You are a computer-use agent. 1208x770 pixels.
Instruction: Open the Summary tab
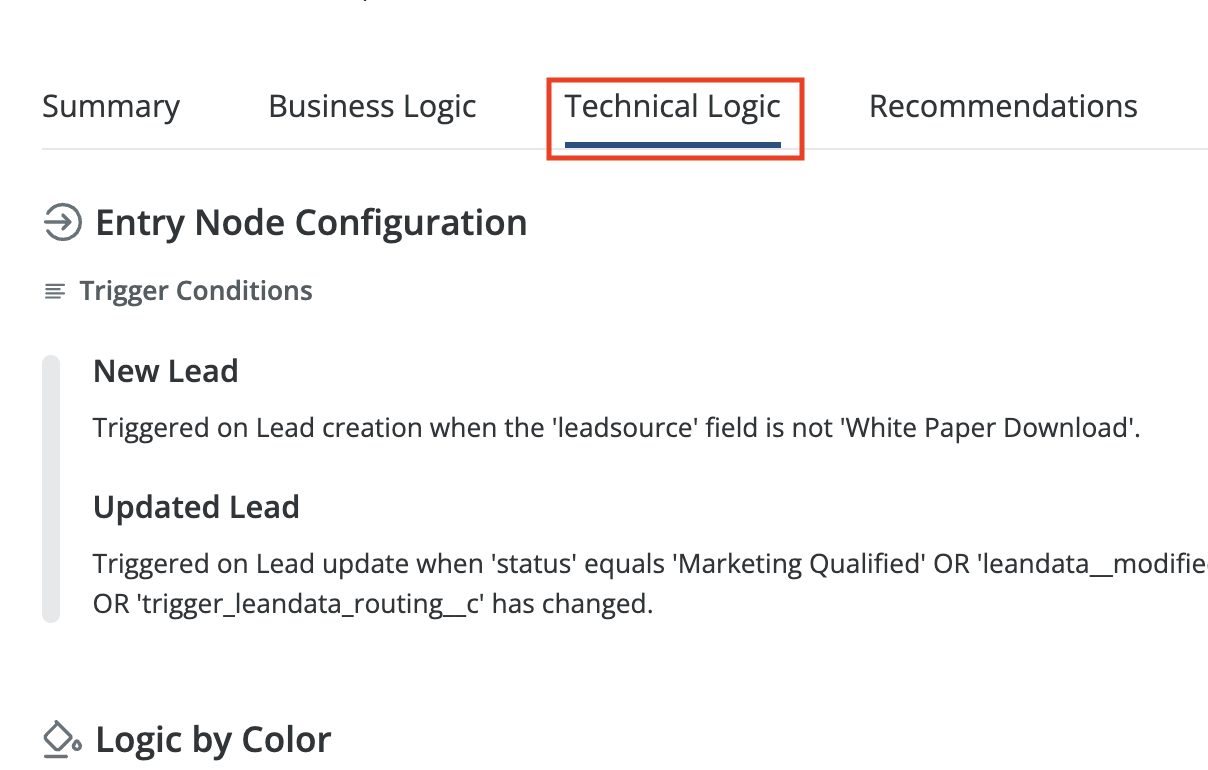point(111,107)
